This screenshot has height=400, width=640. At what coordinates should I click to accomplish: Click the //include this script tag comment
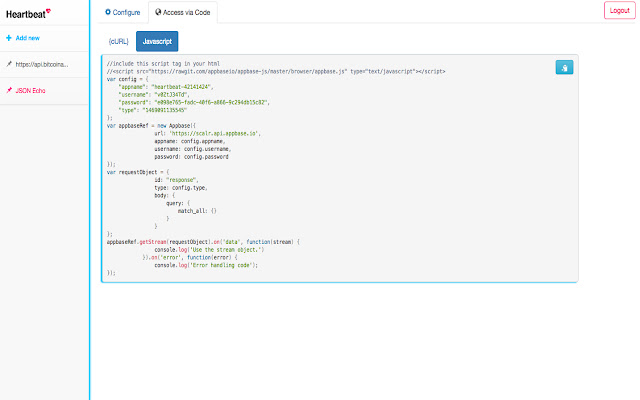coord(163,64)
